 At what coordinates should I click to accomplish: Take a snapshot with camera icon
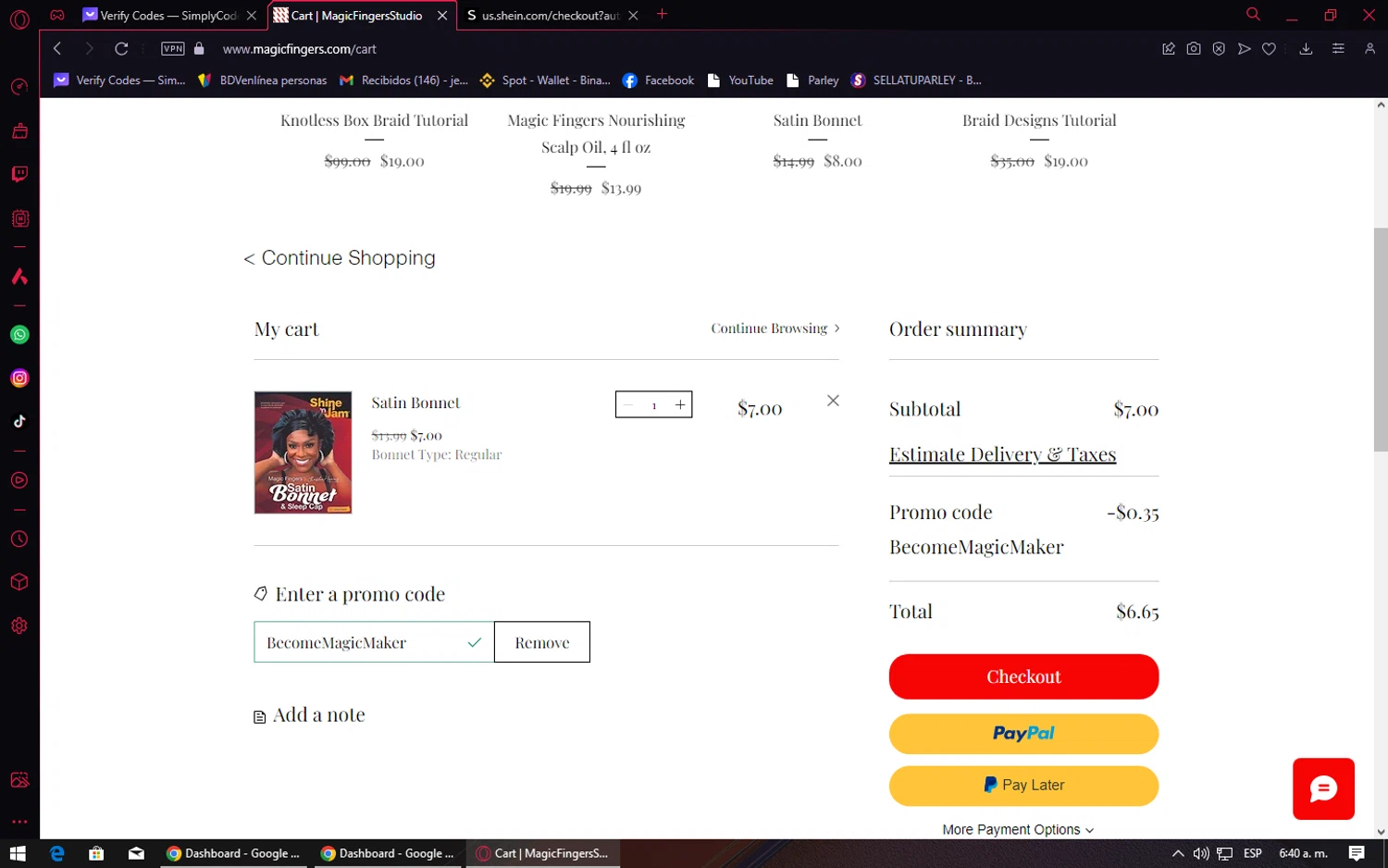(x=1194, y=49)
